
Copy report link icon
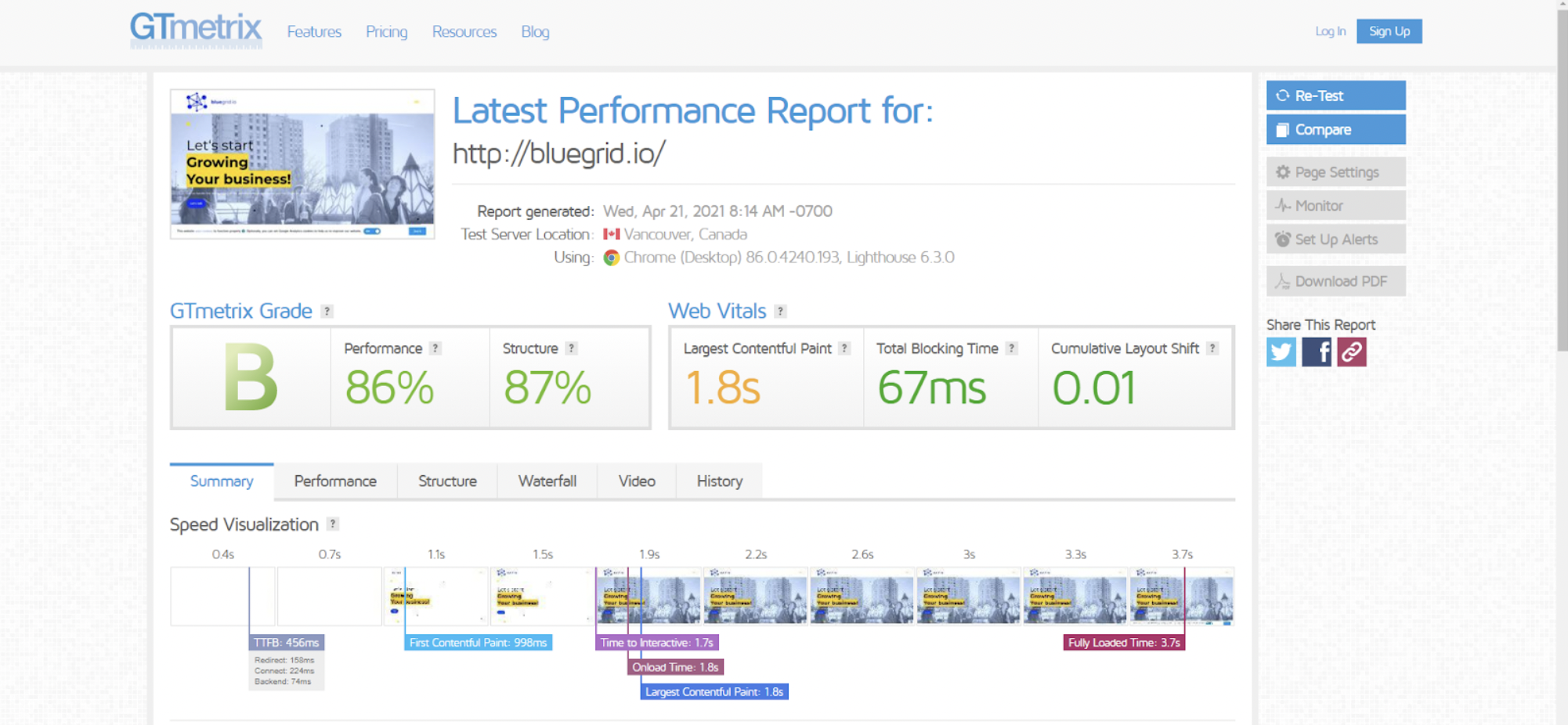(1352, 352)
